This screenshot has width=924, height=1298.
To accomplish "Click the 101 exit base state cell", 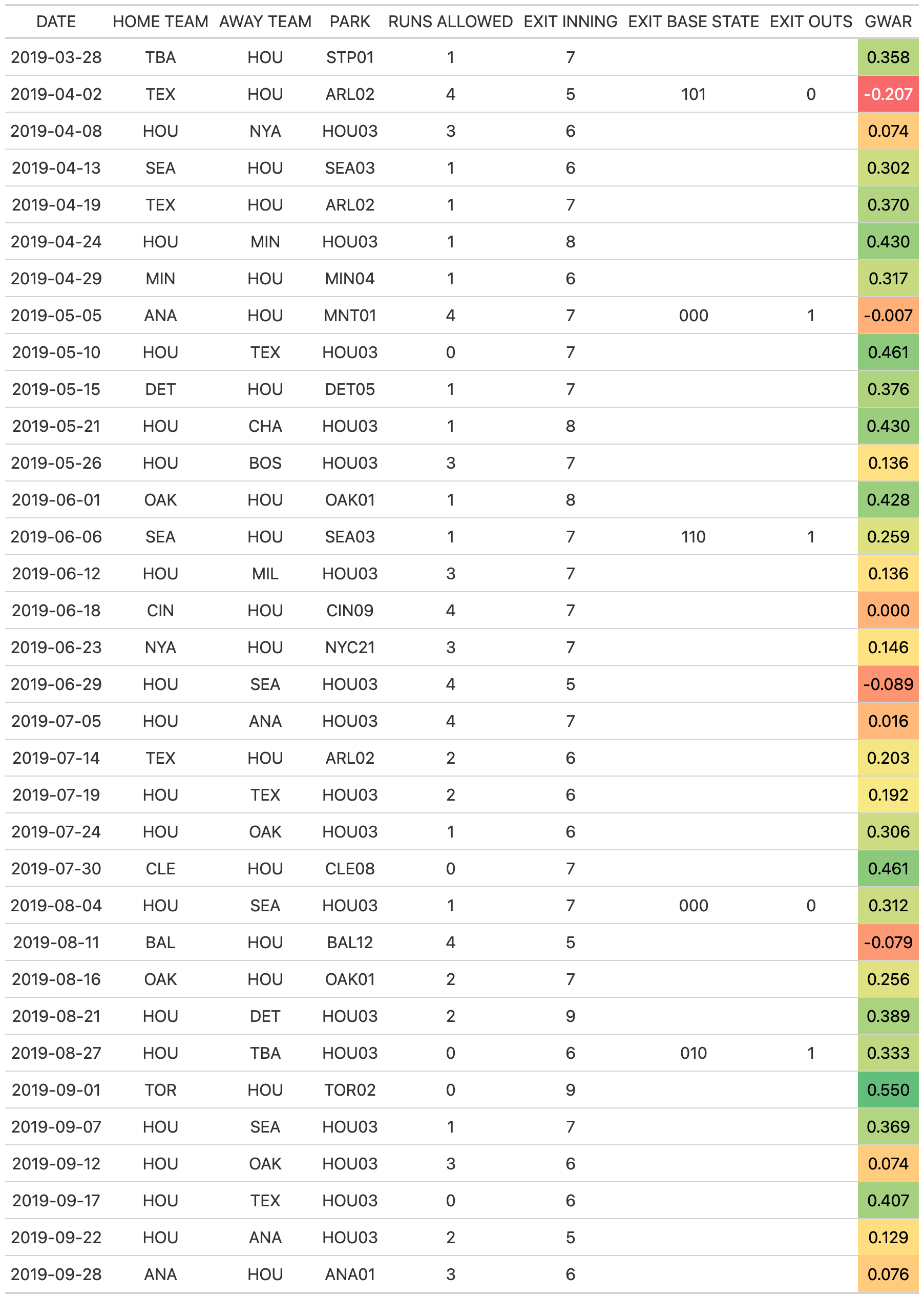I will (693, 94).
